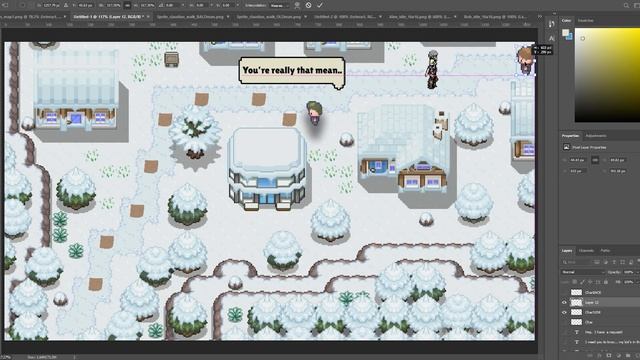The height and width of the screenshot is (360, 640).
Task: Open the Adjustments tab
Action: (x=596, y=136)
